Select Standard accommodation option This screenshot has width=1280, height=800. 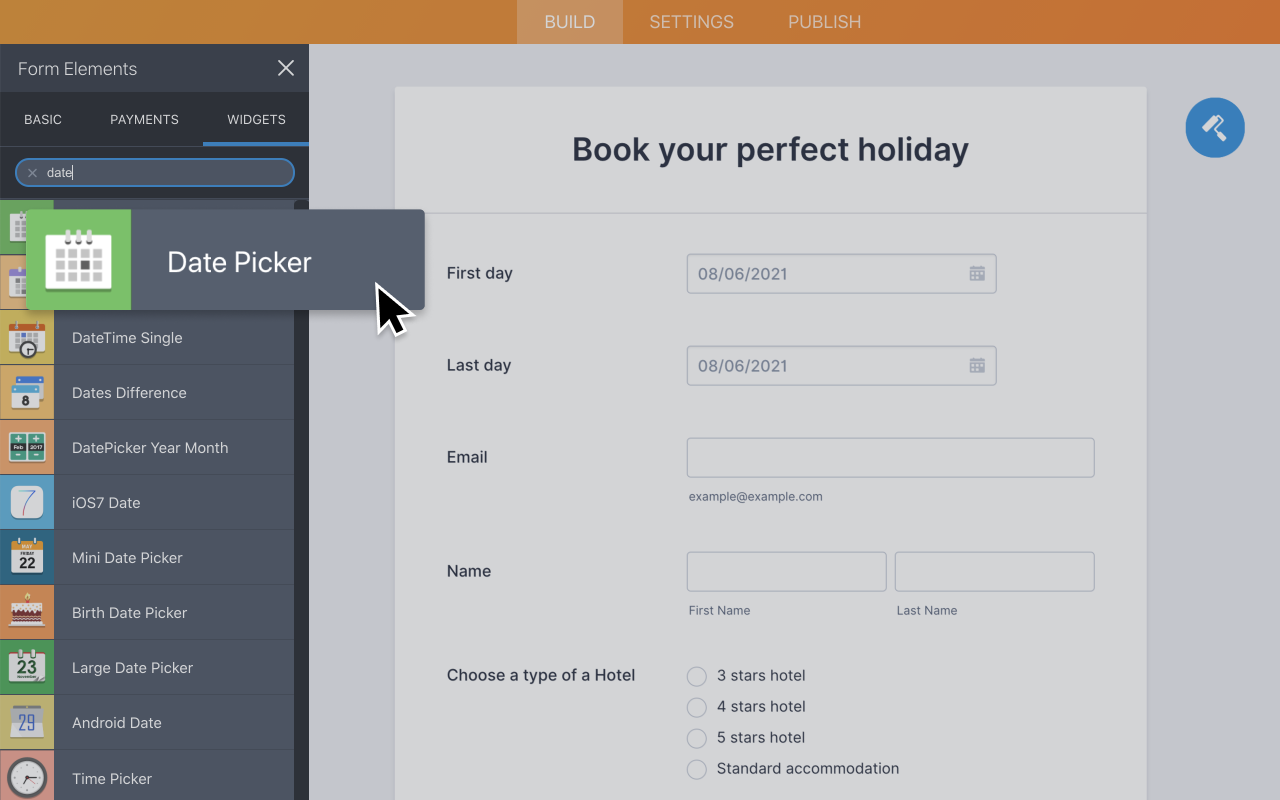point(696,769)
